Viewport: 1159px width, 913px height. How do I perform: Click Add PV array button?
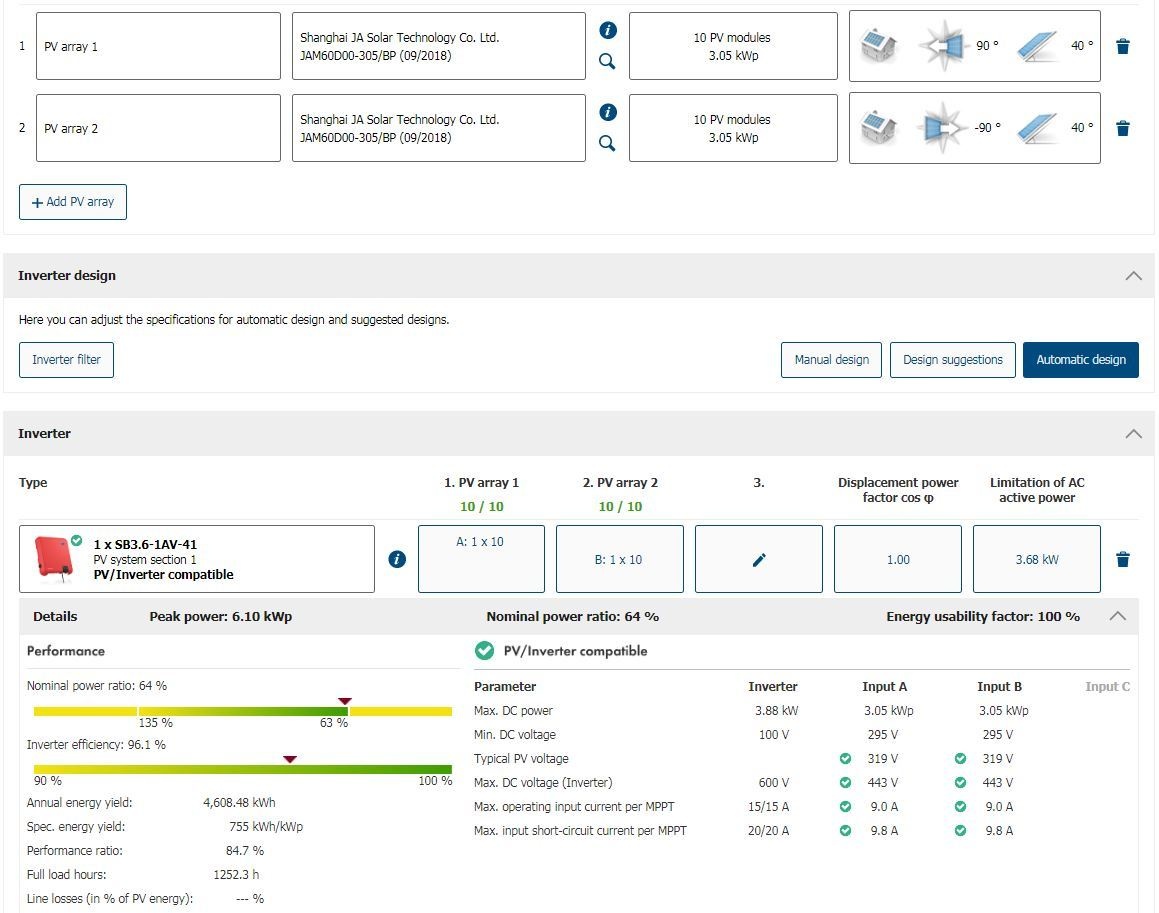(x=73, y=202)
